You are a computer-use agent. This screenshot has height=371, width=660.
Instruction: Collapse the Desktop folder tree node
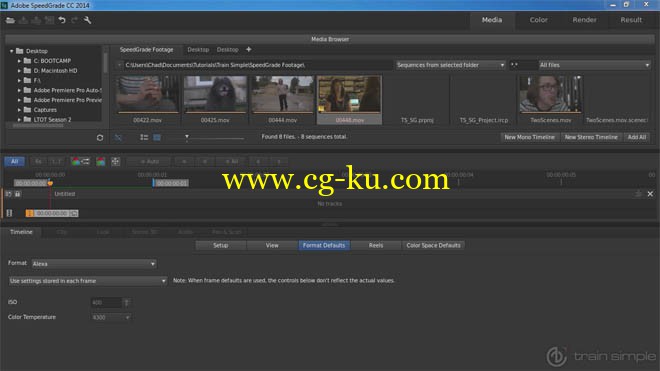pos(11,51)
